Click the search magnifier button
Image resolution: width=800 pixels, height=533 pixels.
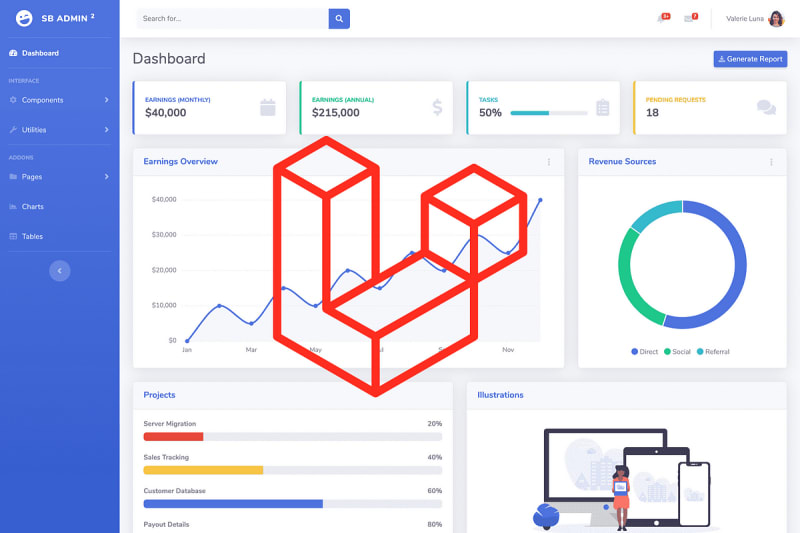pyautogui.click(x=340, y=18)
